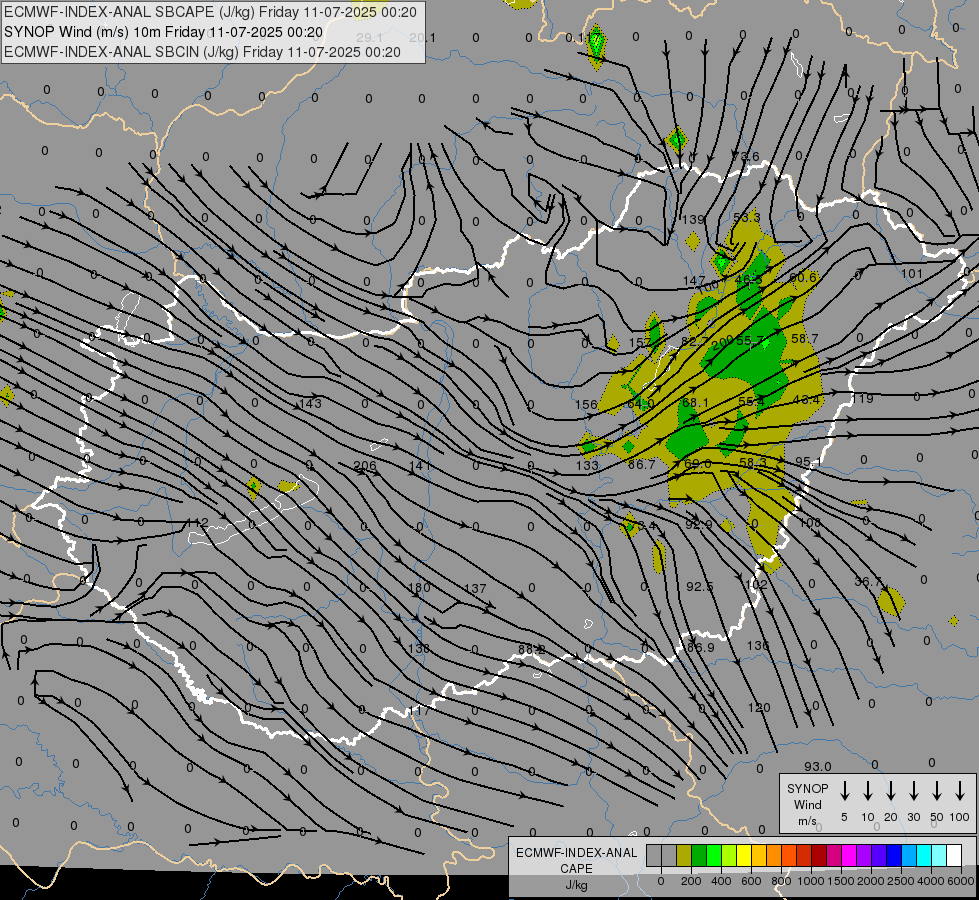The width and height of the screenshot is (979, 900).
Task: Click the map value 206
Action: pos(365,465)
